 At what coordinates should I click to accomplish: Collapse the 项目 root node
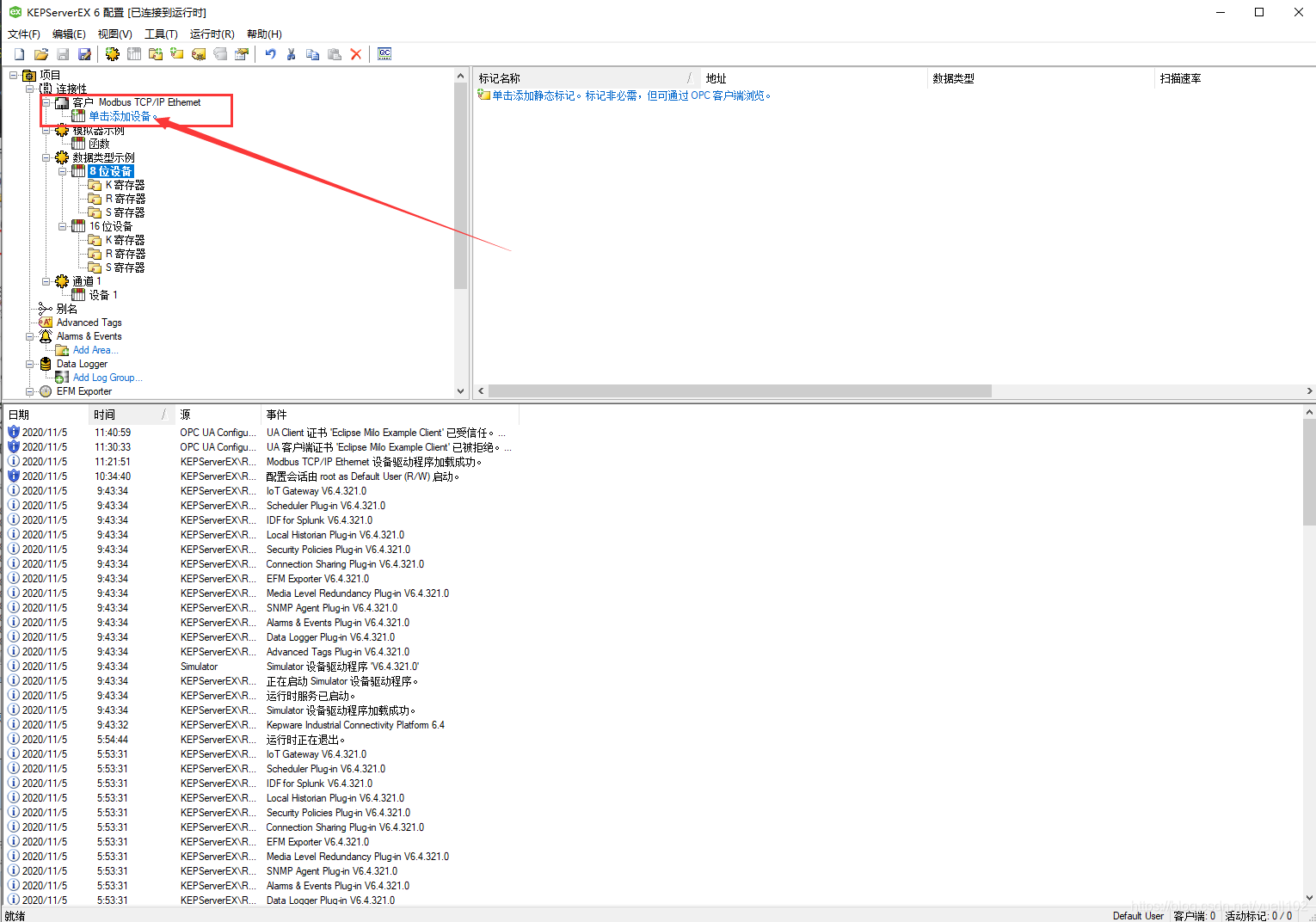[14, 75]
